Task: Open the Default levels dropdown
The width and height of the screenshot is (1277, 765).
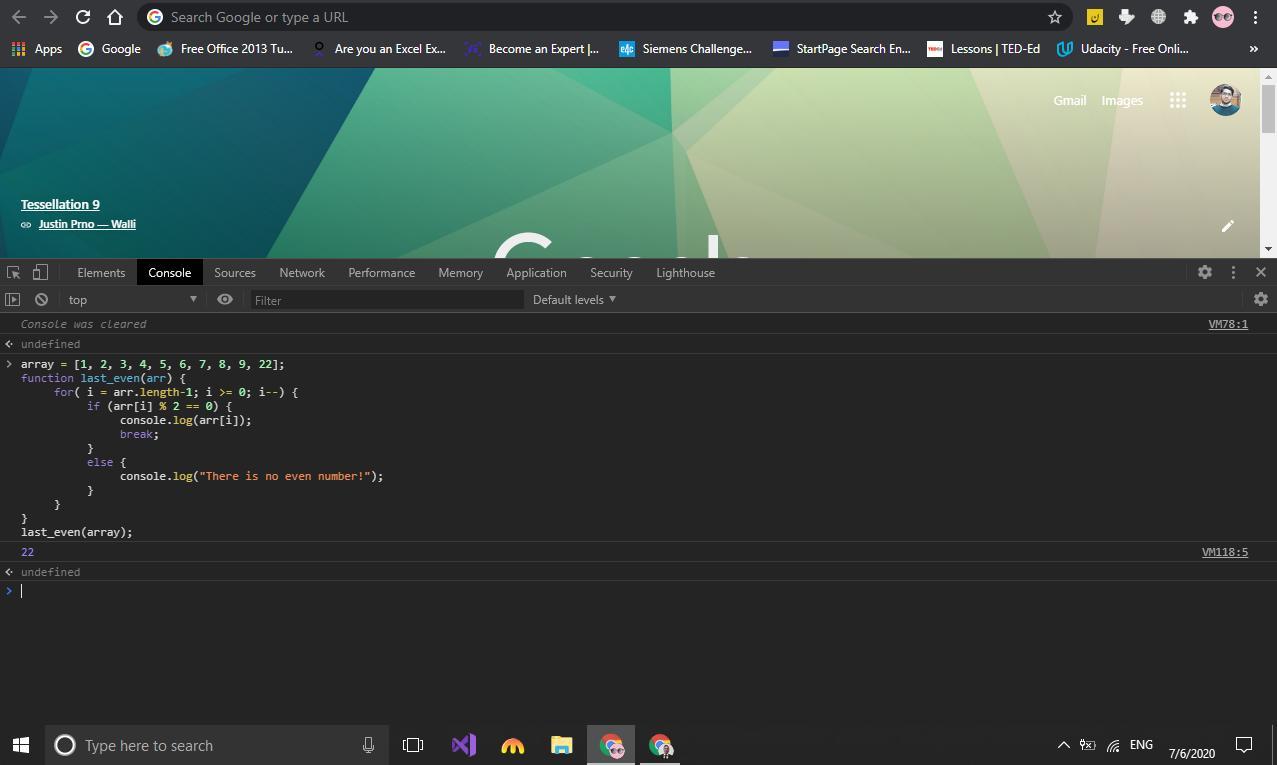Action: click(574, 299)
